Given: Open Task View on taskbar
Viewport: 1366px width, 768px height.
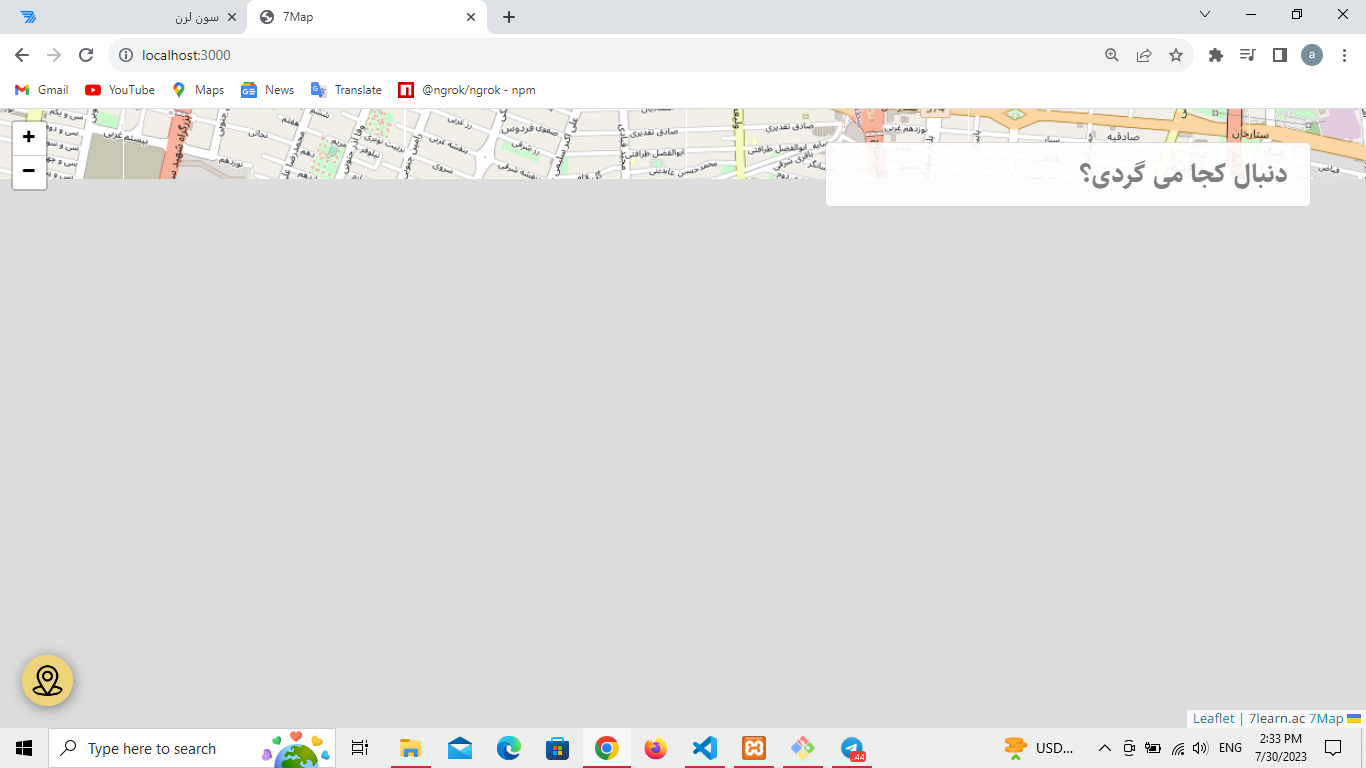Looking at the screenshot, I should pos(360,748).
